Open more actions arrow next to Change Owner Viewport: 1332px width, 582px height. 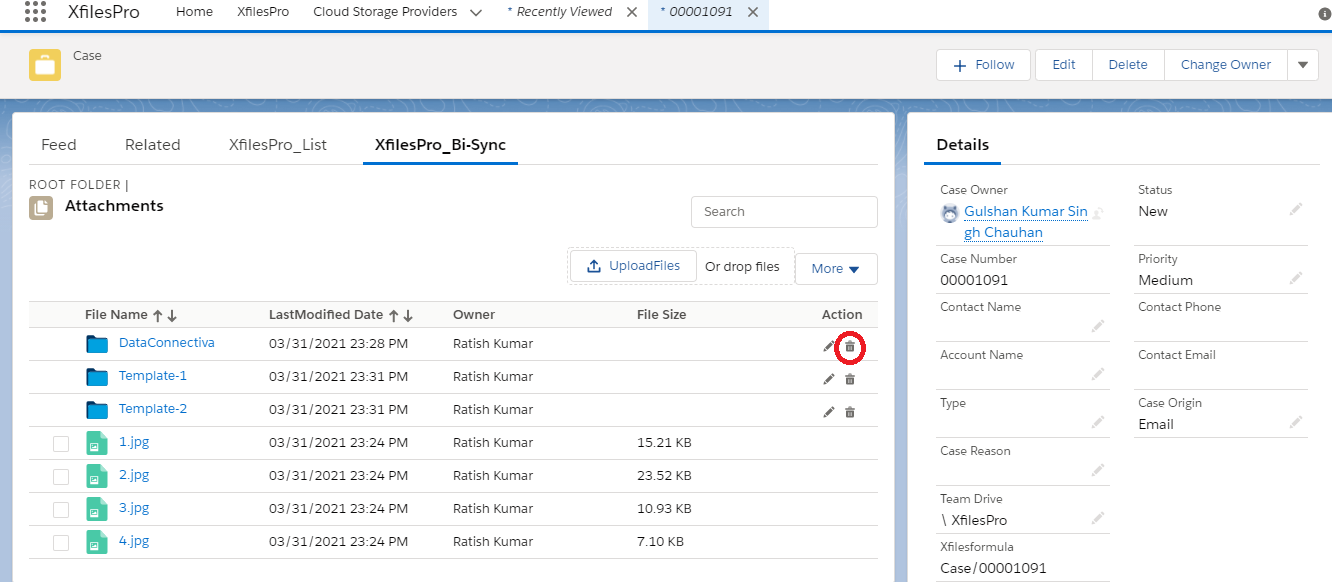[x=1302, y=65]
